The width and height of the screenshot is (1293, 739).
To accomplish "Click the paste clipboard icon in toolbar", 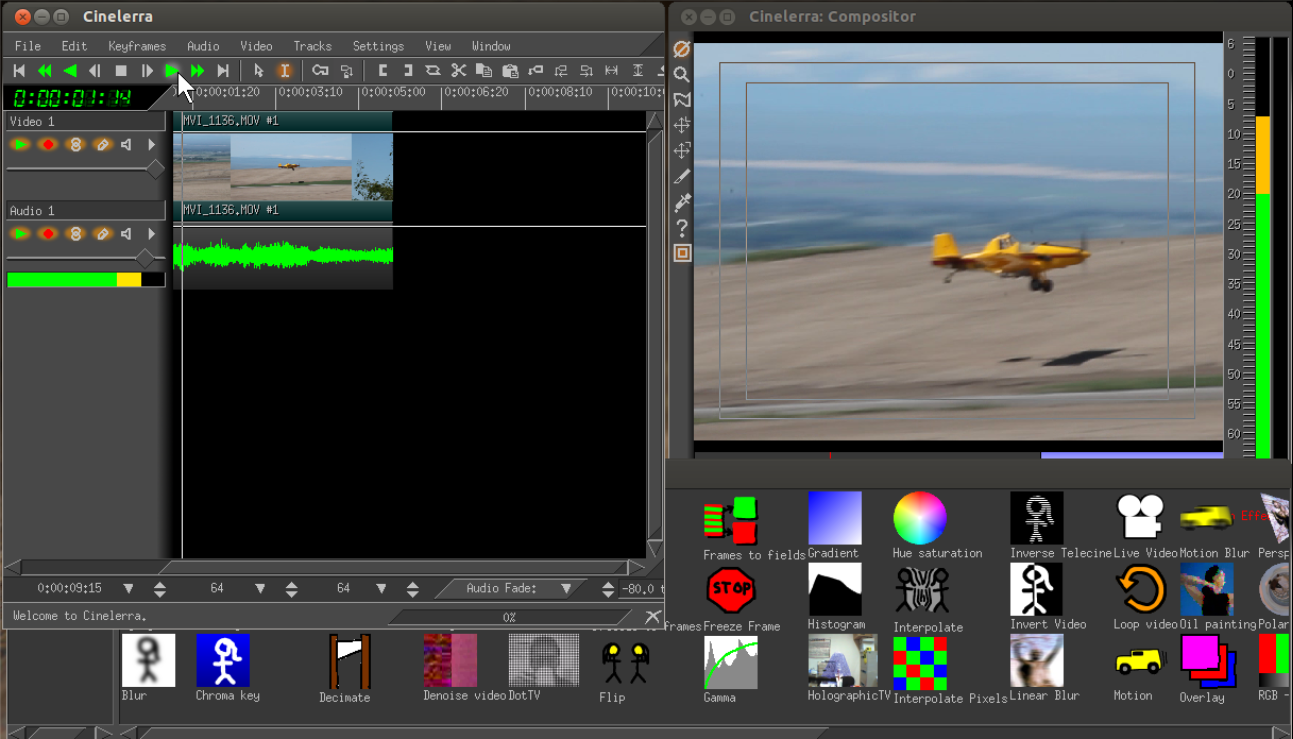I will point(510,71).
